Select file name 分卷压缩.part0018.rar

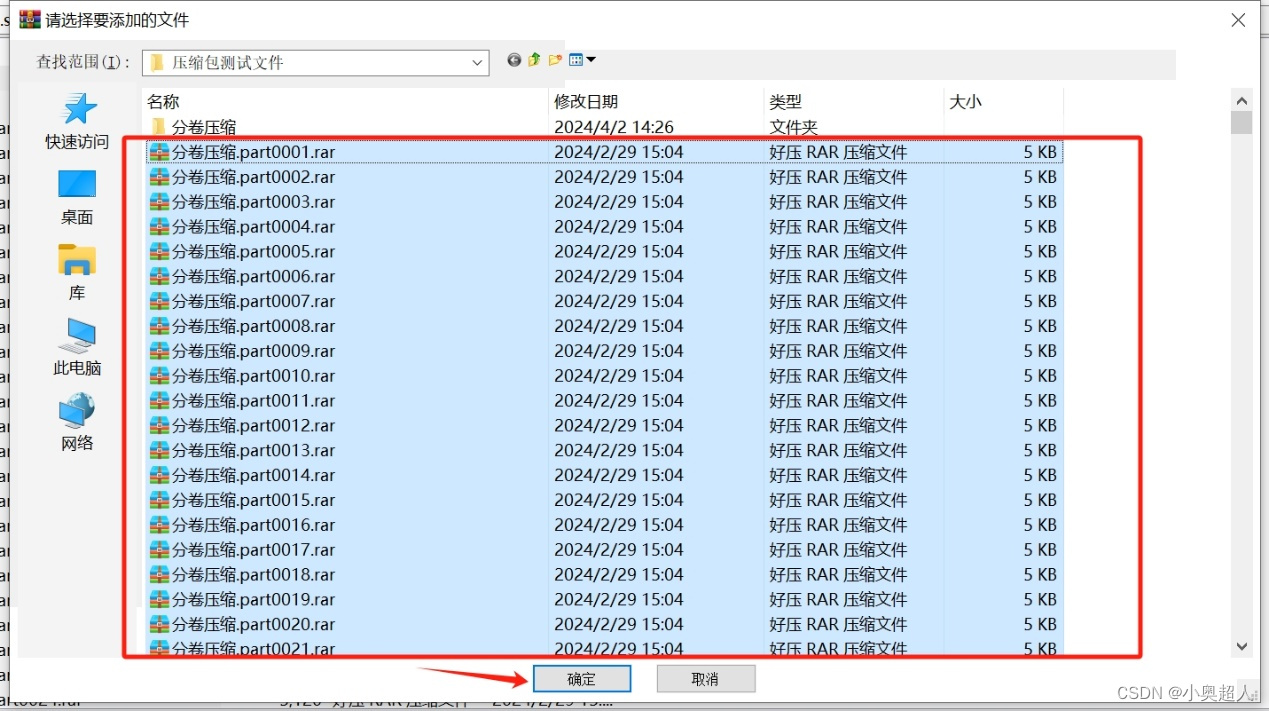pos(254,575)
